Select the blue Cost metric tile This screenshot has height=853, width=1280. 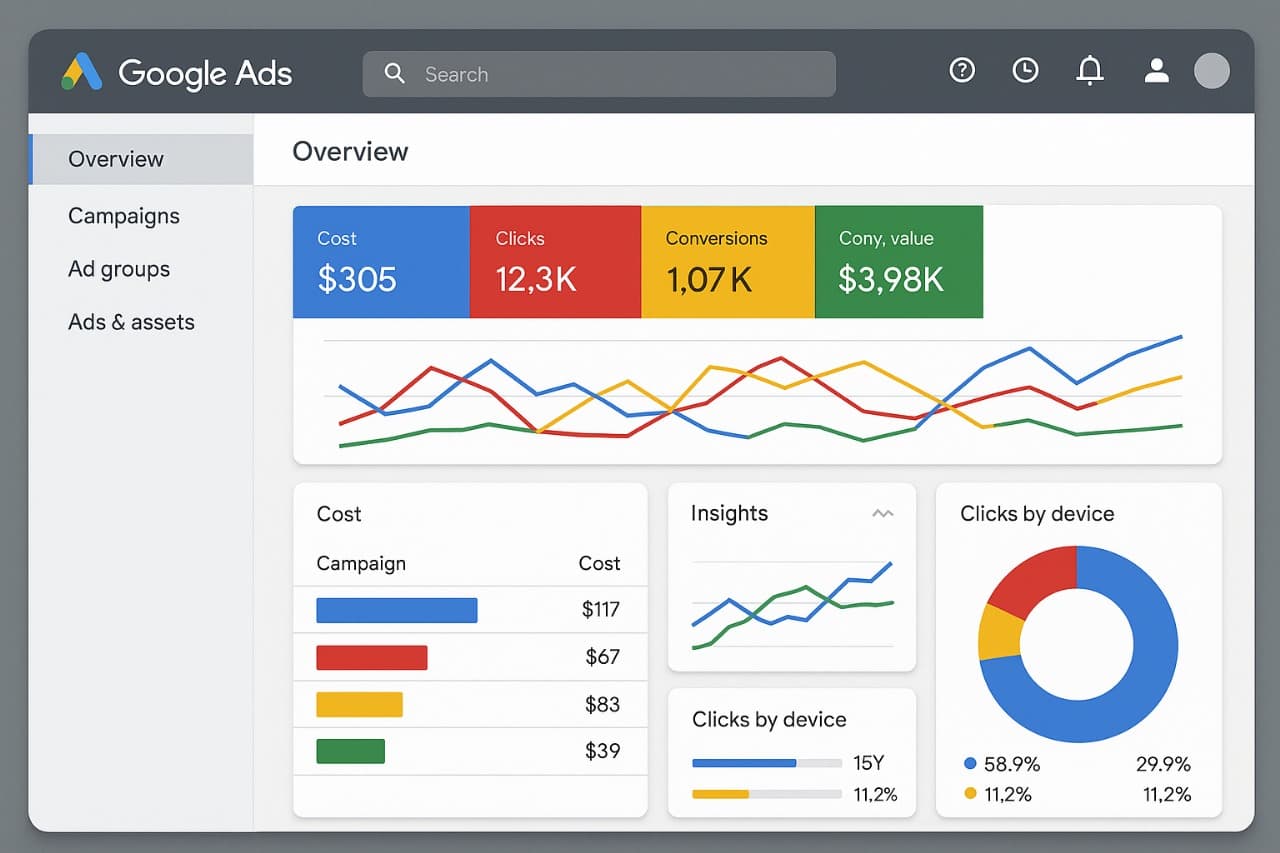click(381, 262)
